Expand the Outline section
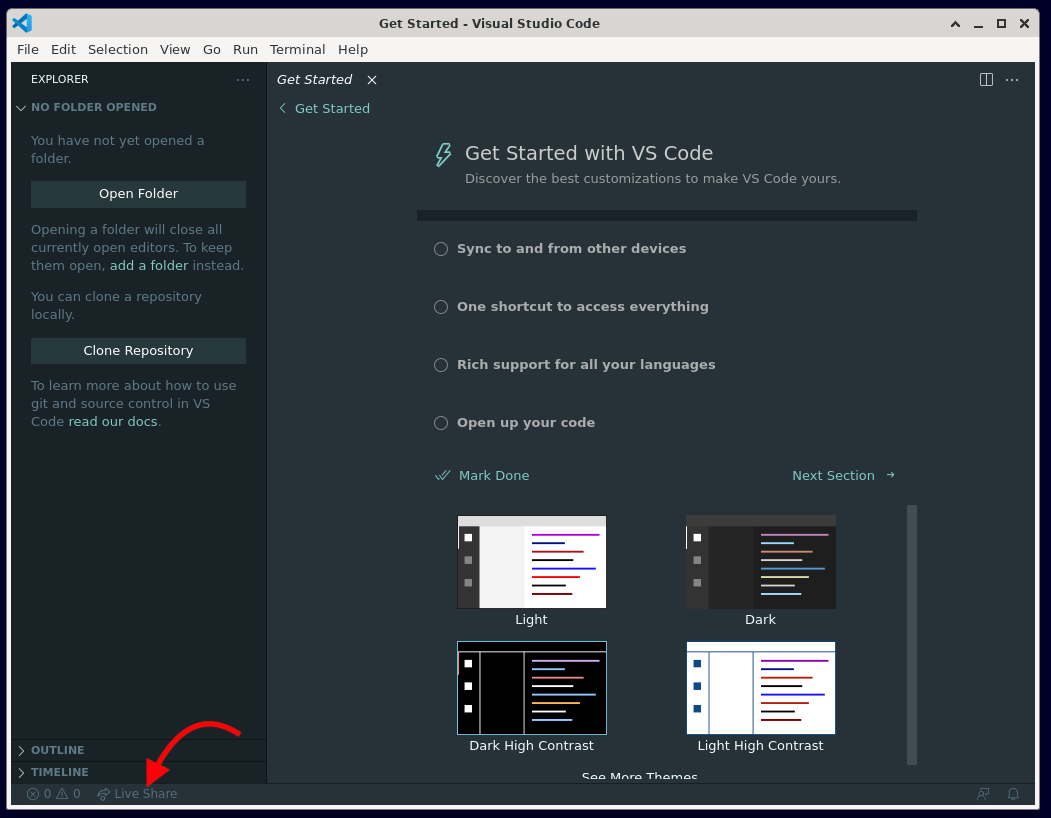Viewport: 1051px width, 818px height. pos(57,750)
